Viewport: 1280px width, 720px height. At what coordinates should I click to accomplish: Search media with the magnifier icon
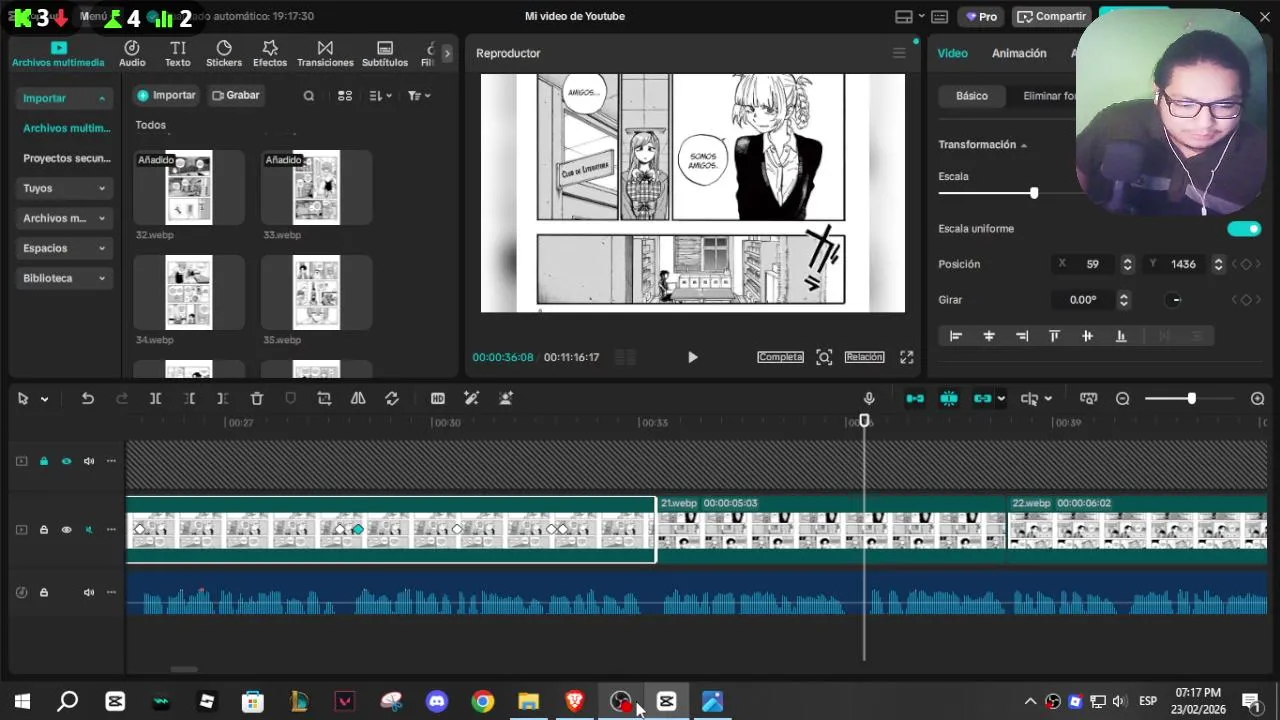pyautogui.click(x=309, y=96)
